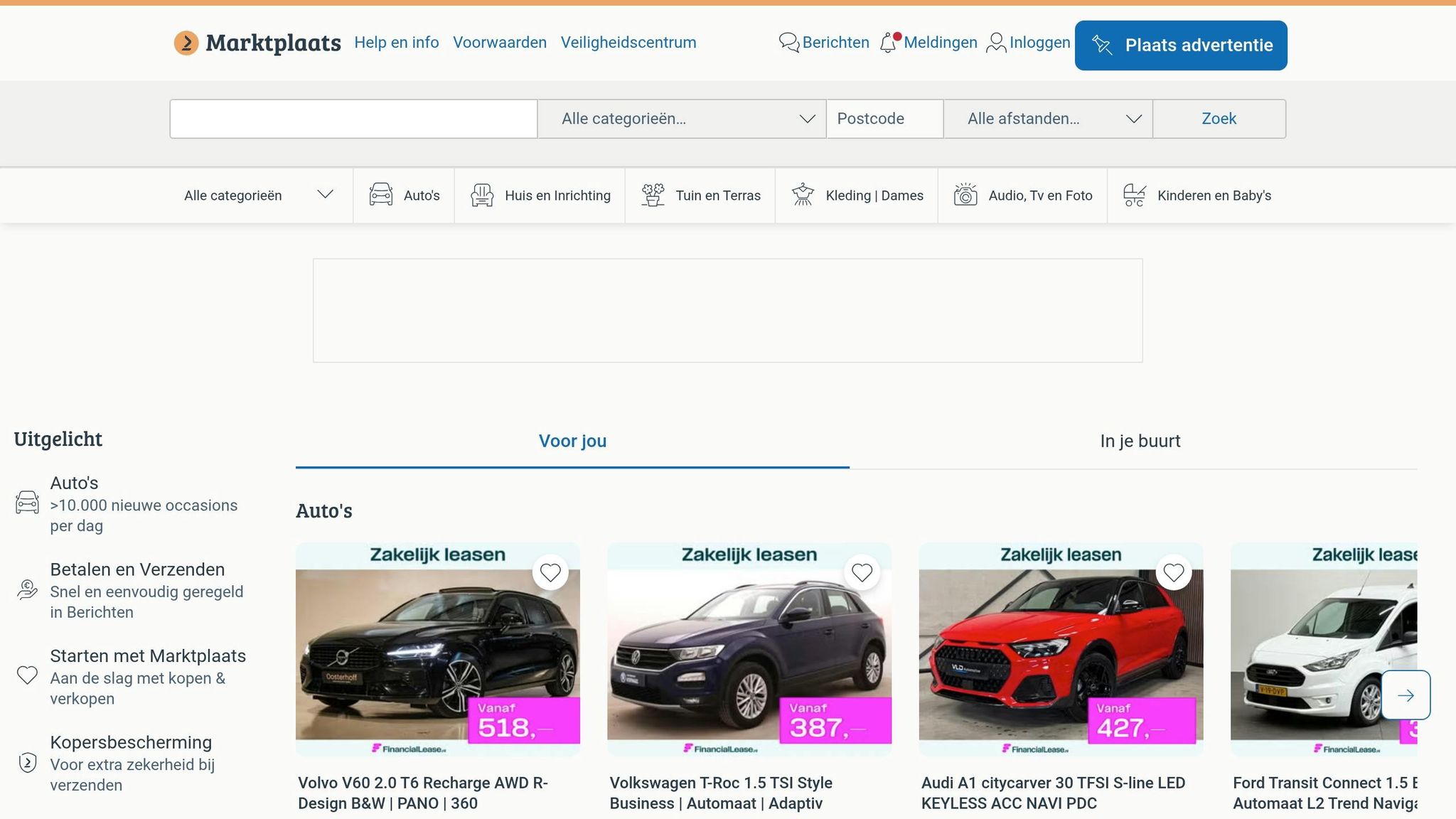The image size is (1456, 819).
Task: Open the Ford Transit Connect listing title
Action: point(1325,793)
